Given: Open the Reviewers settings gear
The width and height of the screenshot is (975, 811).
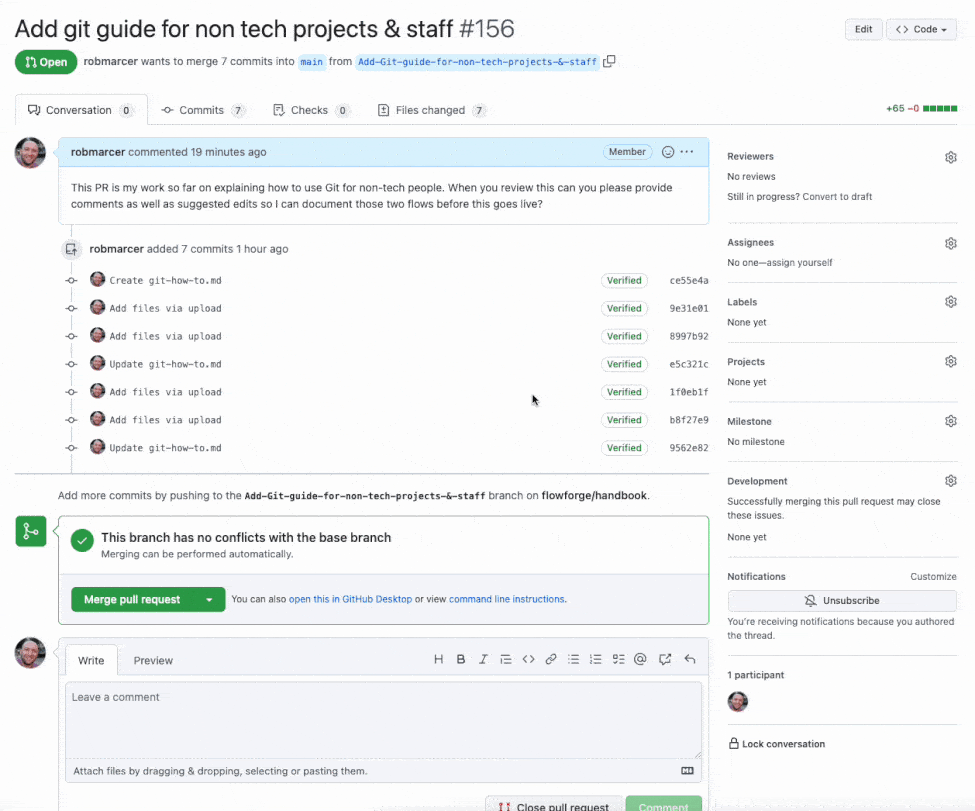Looking at the screenshot, I should point(950,157).
